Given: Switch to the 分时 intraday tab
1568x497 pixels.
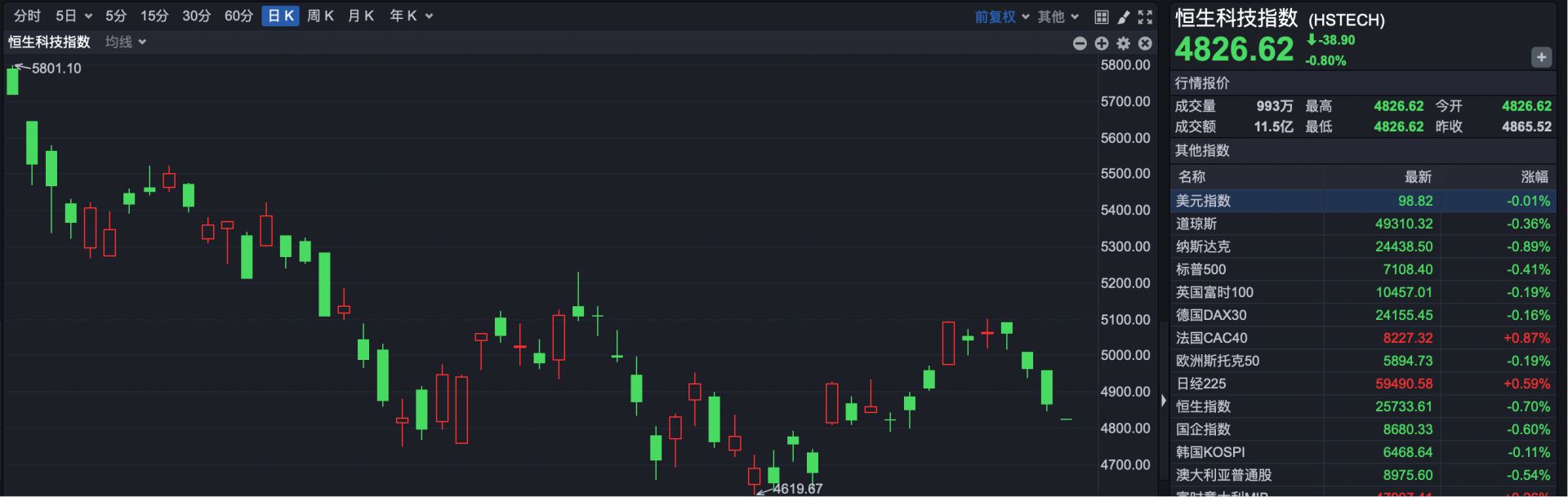Looking at the screenshot, I should (x=27, y=16).
